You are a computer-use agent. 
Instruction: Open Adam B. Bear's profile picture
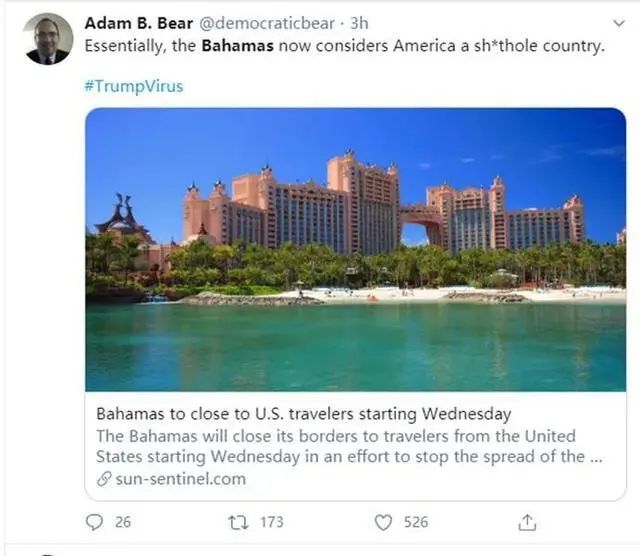[48, 38]
